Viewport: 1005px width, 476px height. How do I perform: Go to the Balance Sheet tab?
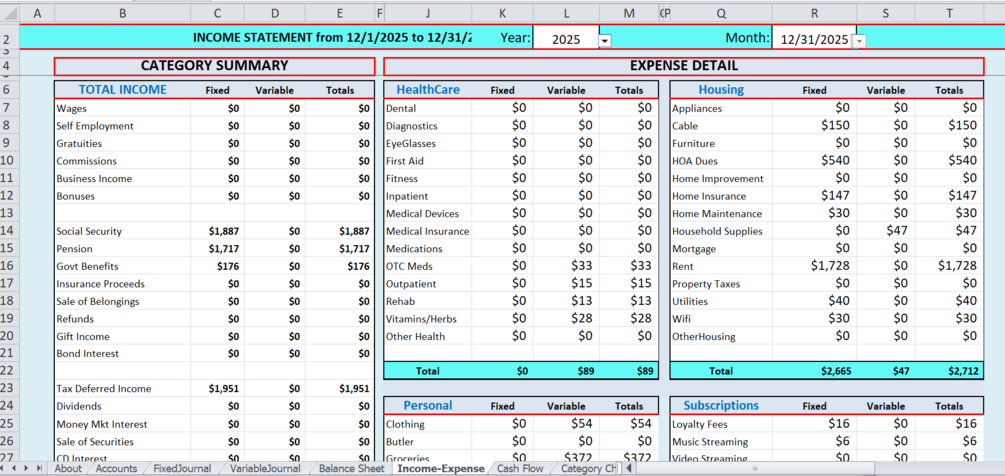pos(351,468)
